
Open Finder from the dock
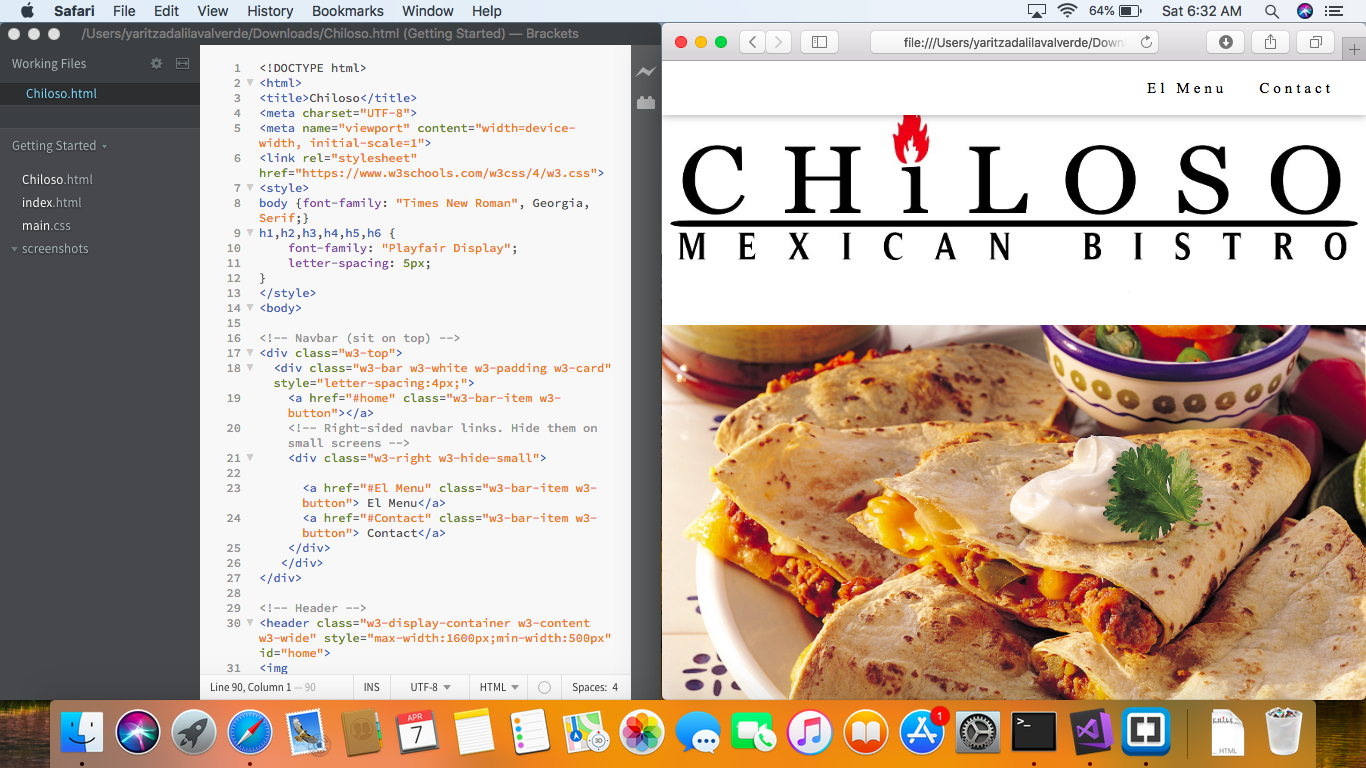coord(82,733)
